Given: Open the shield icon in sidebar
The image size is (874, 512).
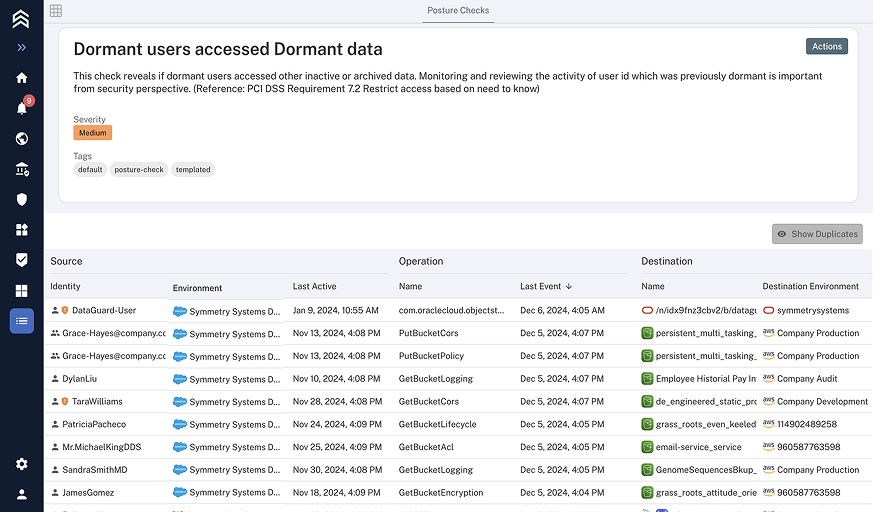Looking at the screenshot, I should pyautogui.click(x=21, y=200).
